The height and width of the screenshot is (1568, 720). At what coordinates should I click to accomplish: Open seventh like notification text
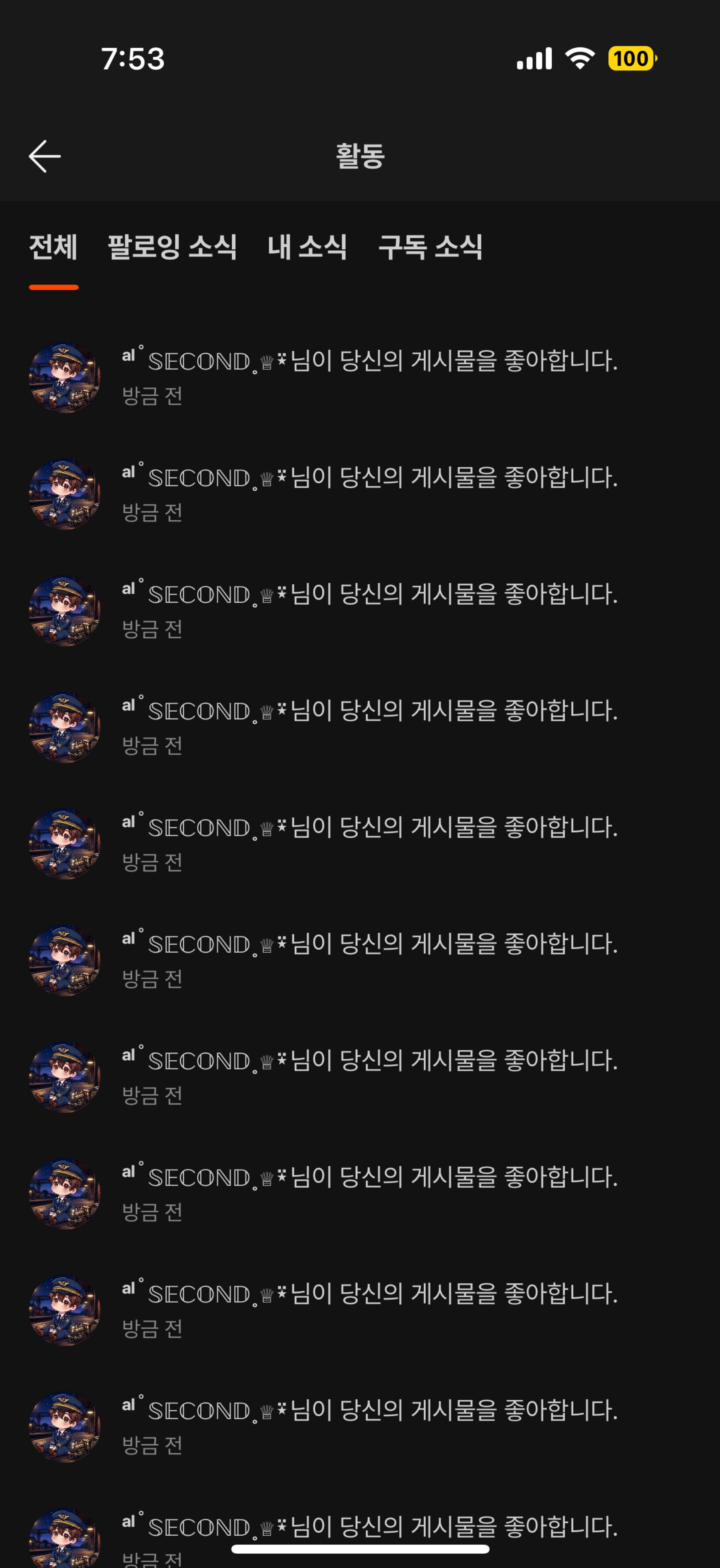pos(370,1060)
